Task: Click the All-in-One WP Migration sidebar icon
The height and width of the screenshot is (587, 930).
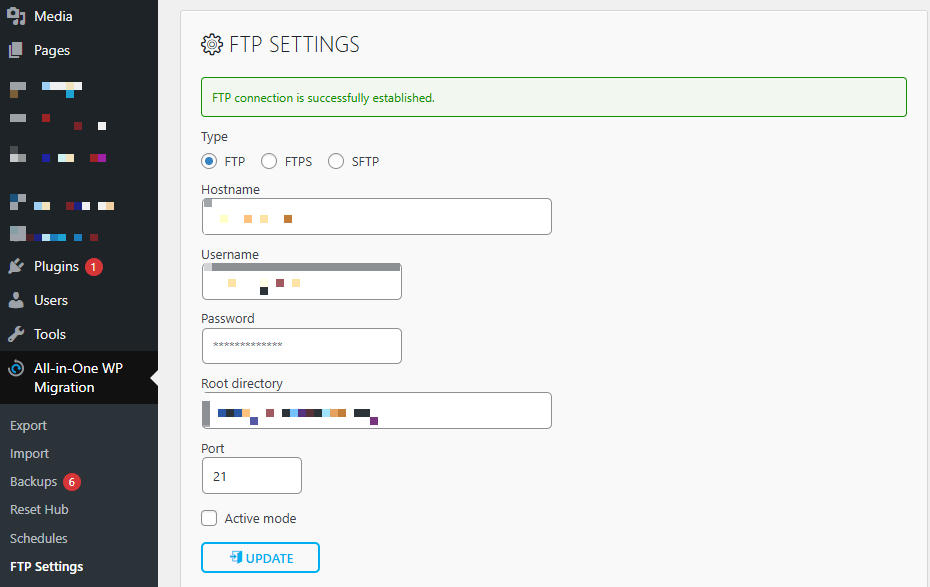Action: [17, 369]
